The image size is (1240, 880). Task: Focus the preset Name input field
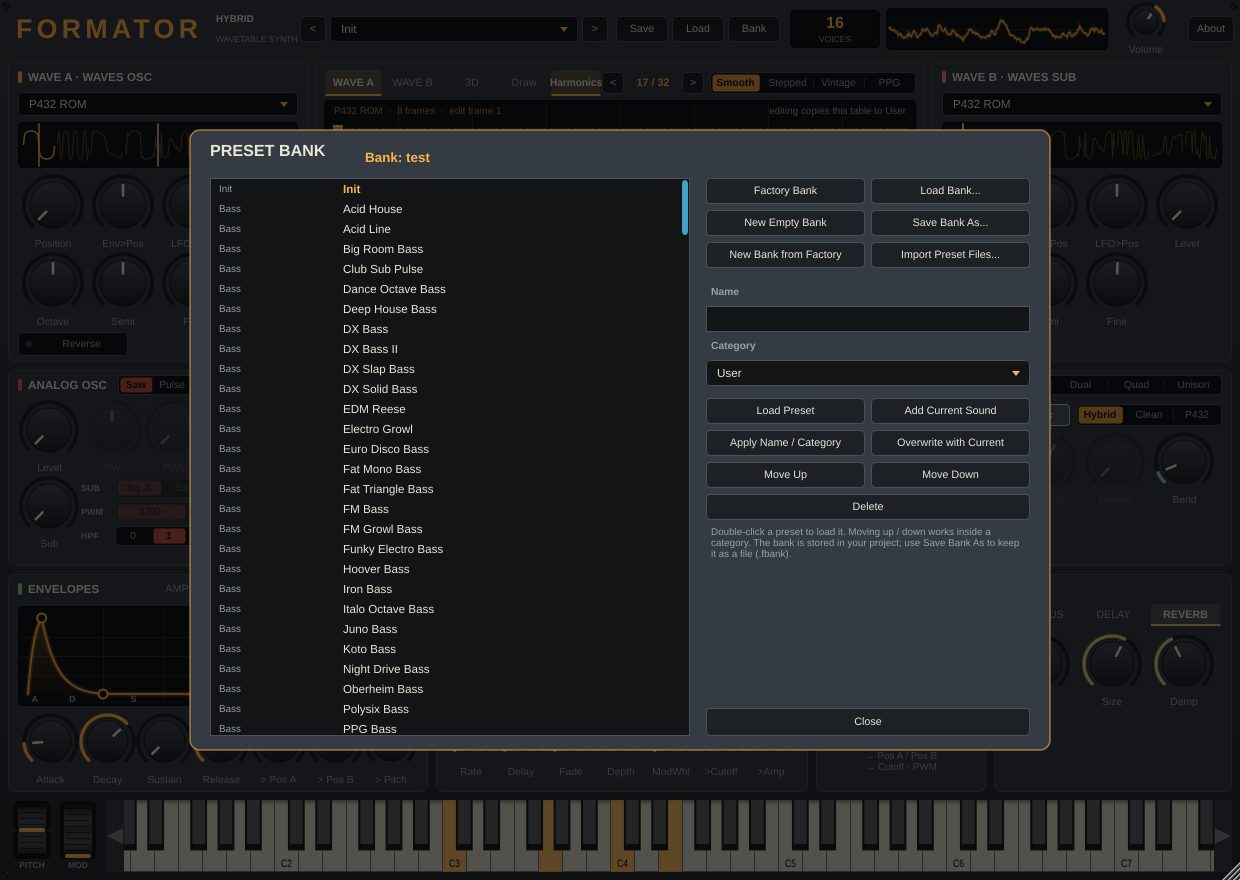tap(868, 319)
